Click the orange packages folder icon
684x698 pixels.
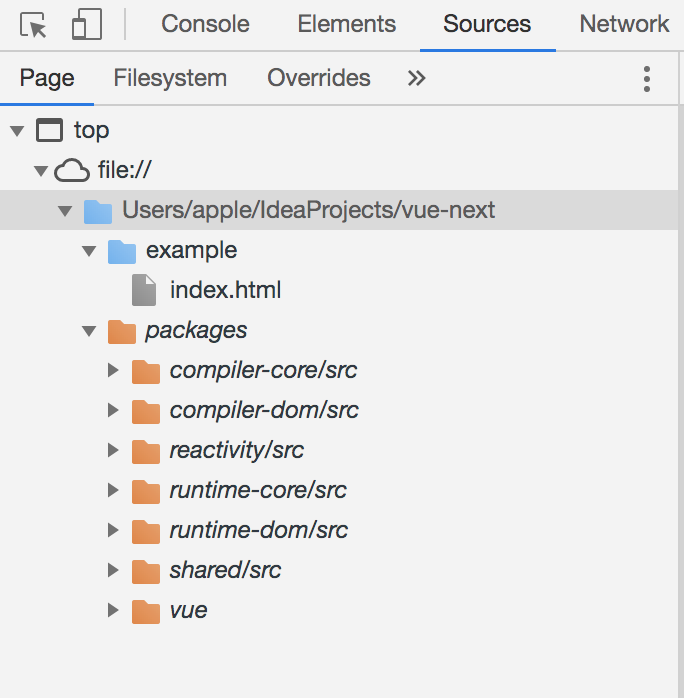click(x=122, y=331)
